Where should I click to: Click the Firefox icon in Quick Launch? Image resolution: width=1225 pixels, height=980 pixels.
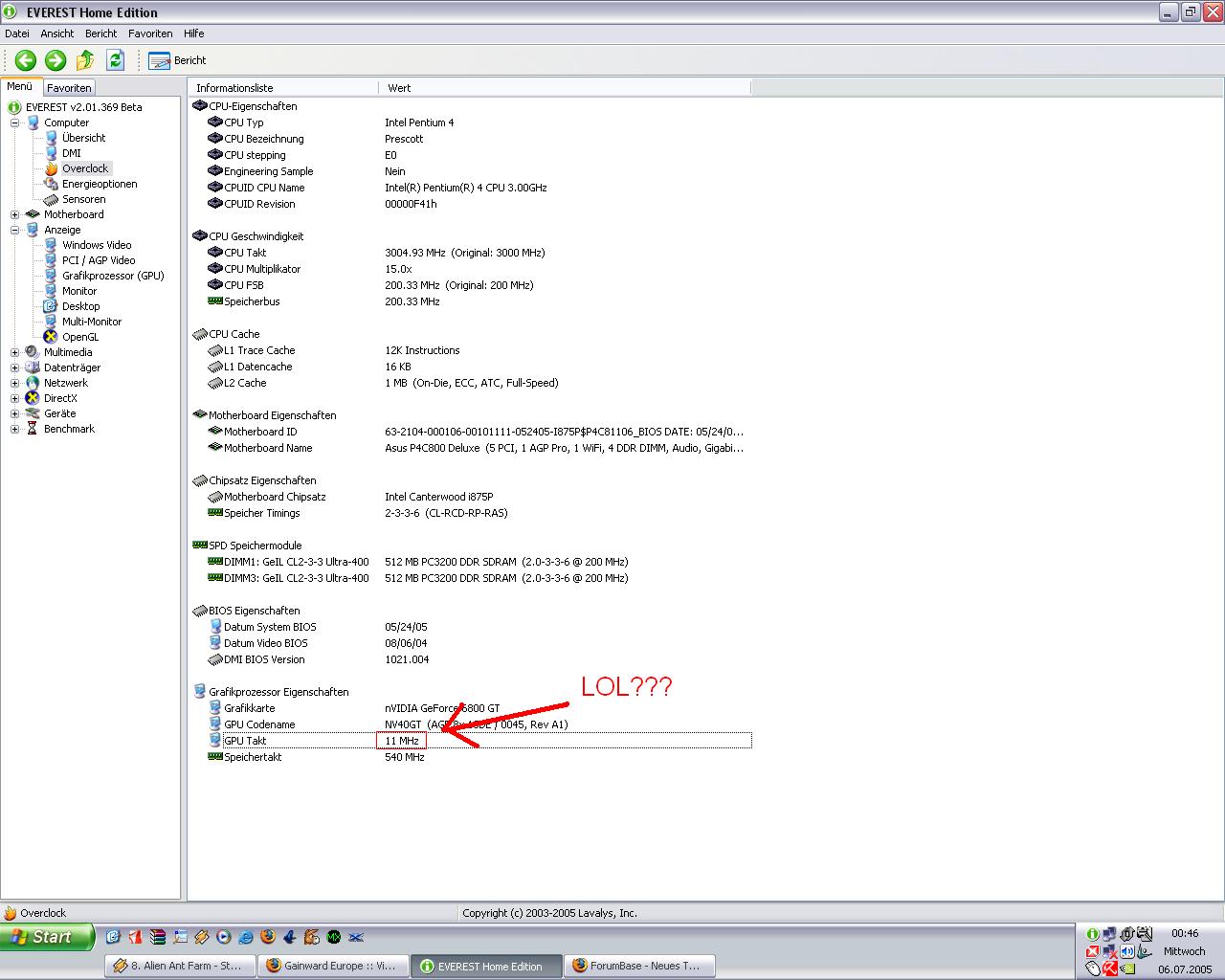[267, 937]
